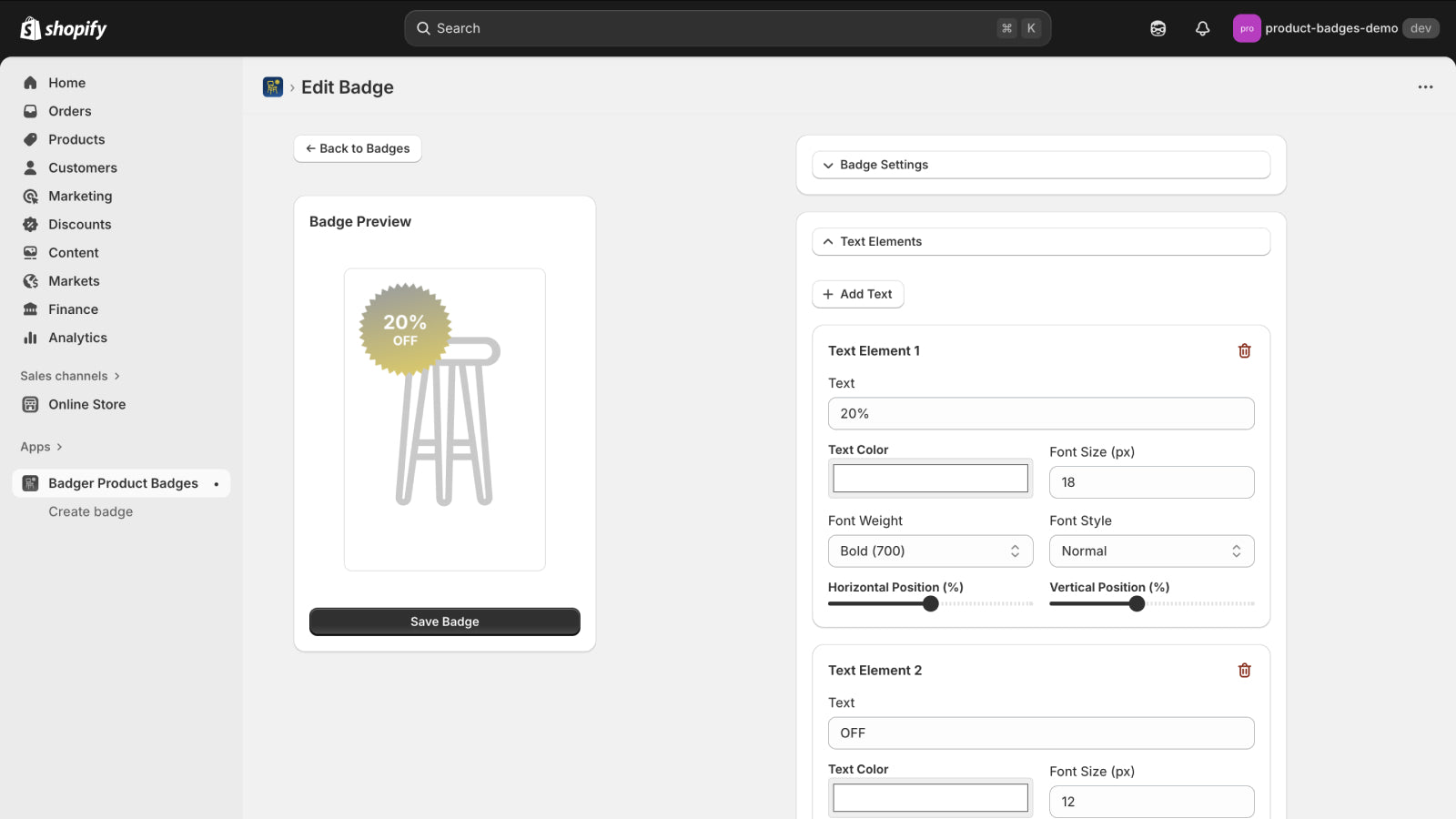This screenshot has height=819, width=1456.
Task: Open the Font Weight dropdown
Action: click(x=929, y=551)
